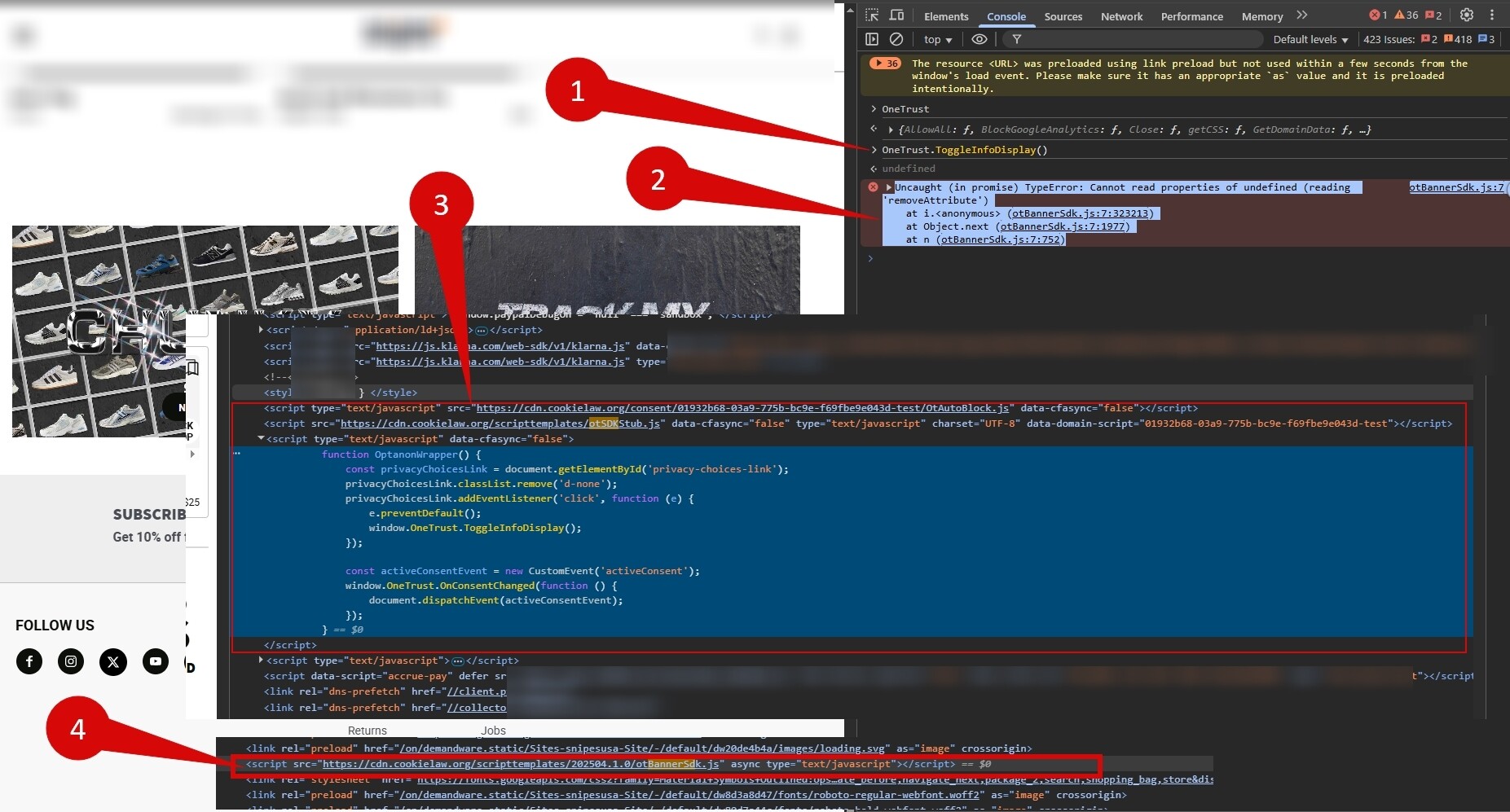Open the otBannerSdk.js:7:1977 stack link
The width and height of the screenshot is (1510, 812).
pos(1063,226)
